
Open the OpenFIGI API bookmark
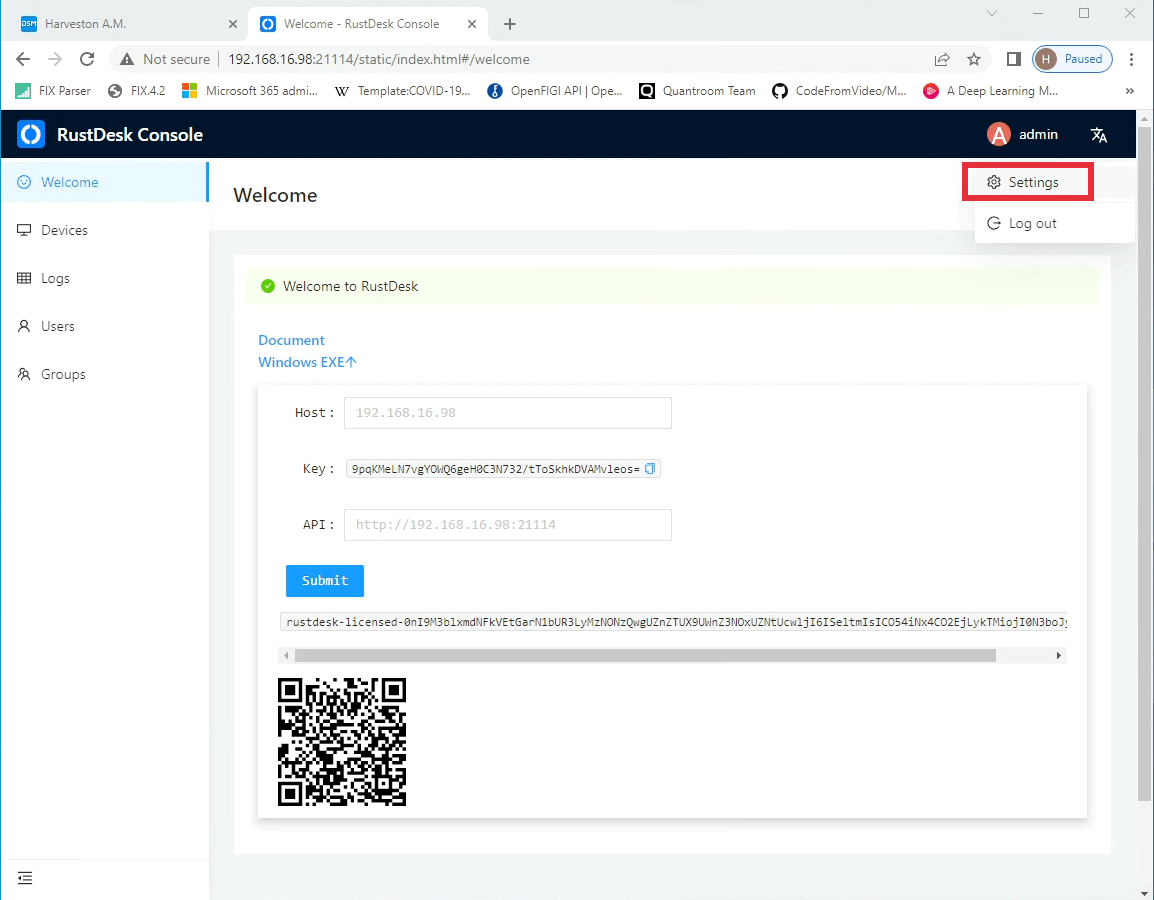click(x=555, y=91)
